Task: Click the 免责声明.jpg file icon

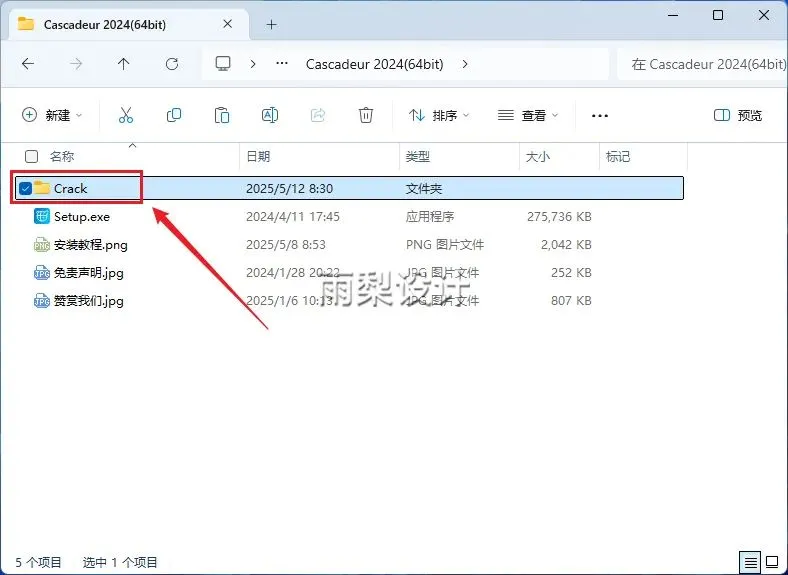Action: [x=42, y=273]
